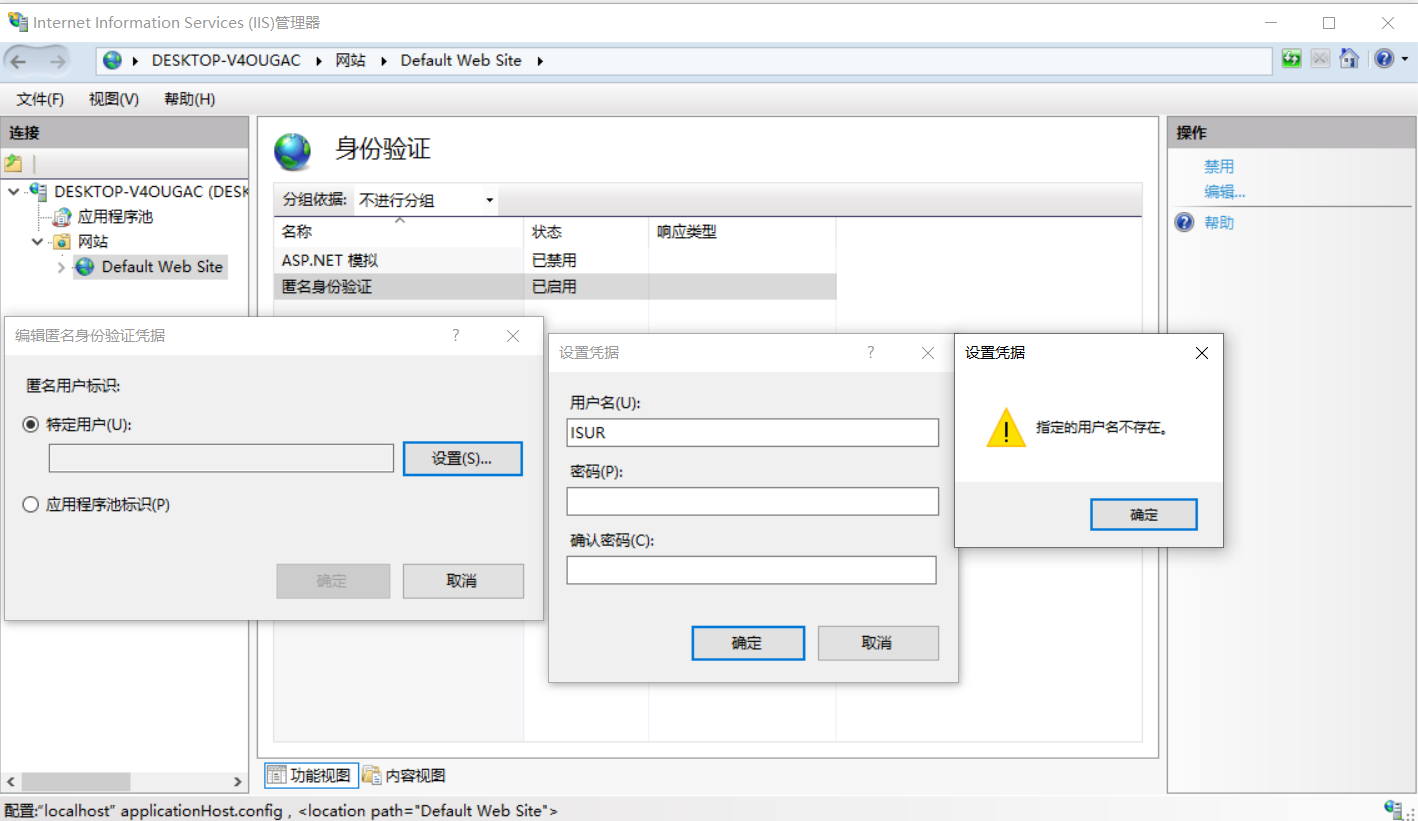Open breadcrumb arrow after Default Web Site
1418x821 pixels.
[x=540, y=61]
